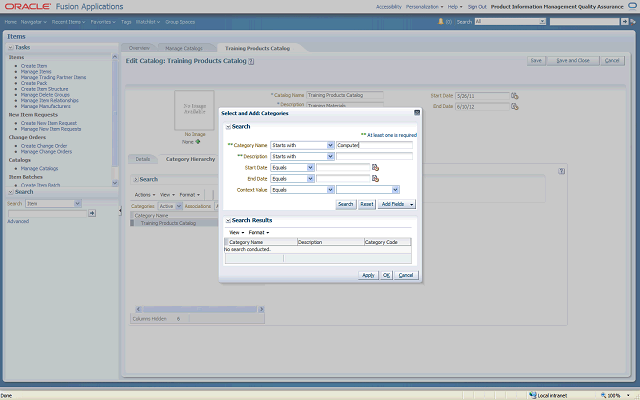Open the Format menu in Search Results
The image size is (640, 400).
coord(259,232)
